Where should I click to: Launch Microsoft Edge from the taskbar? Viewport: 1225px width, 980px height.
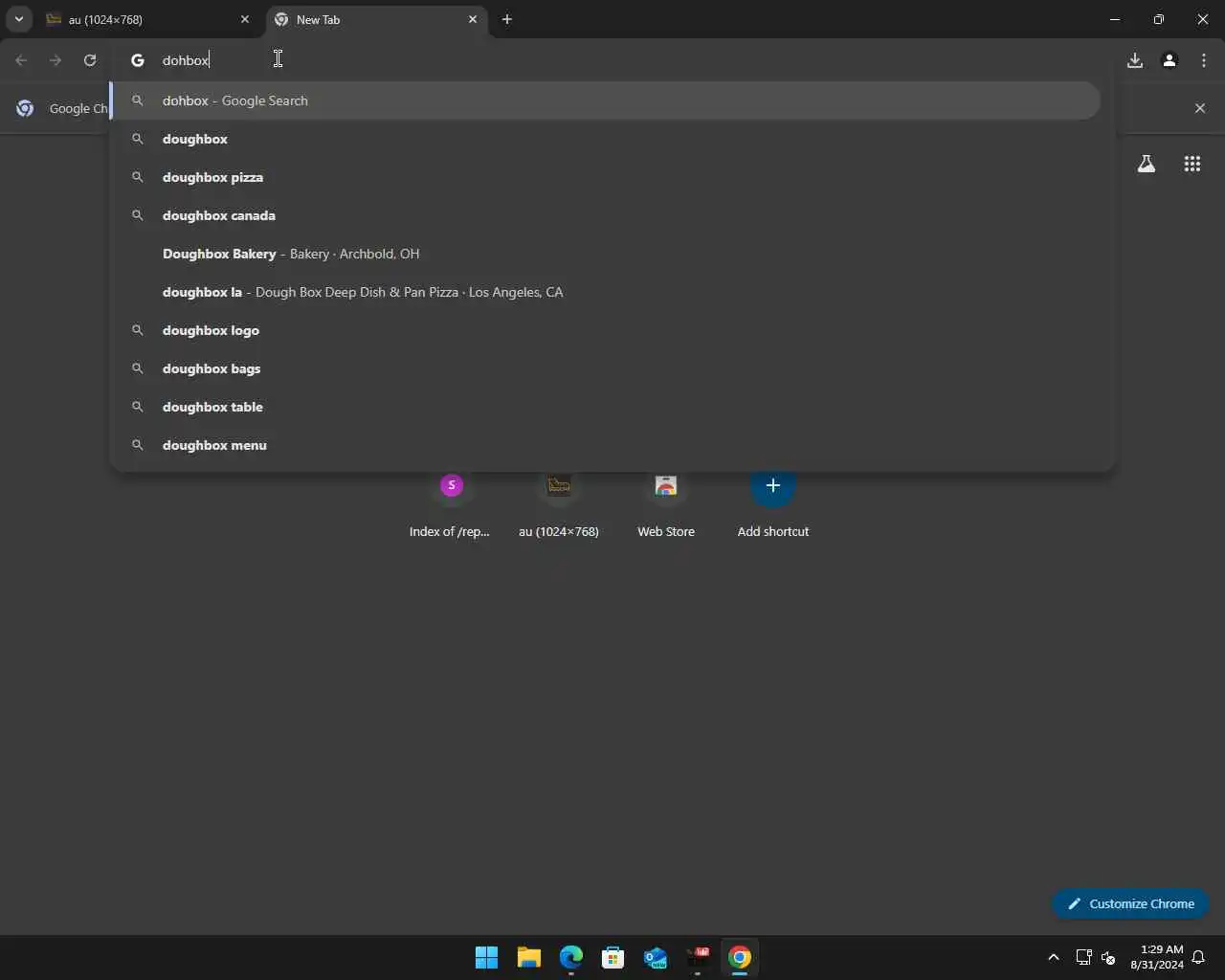(x=571, y=957)
